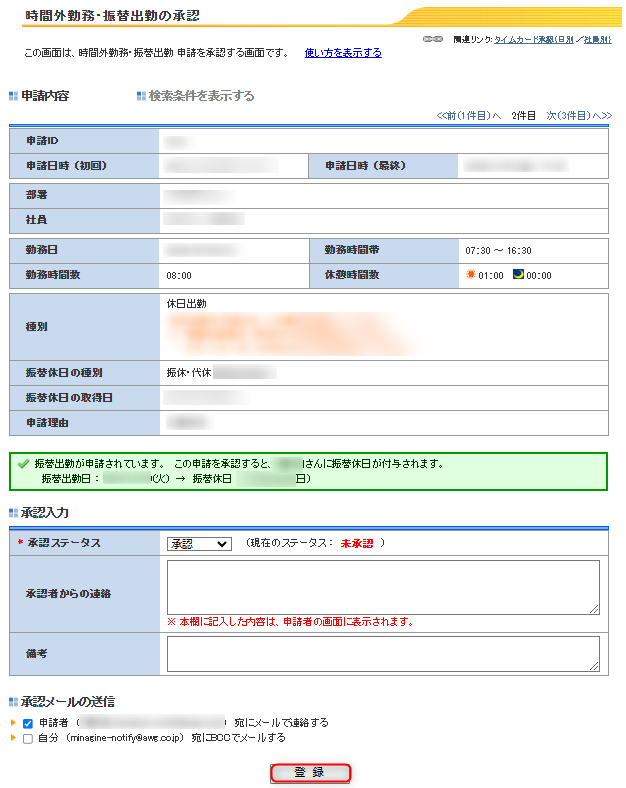The width and height of the screenshot is (626, 788).
Task: Click the 08:00 勤務時間数 value
Action: 179,275
